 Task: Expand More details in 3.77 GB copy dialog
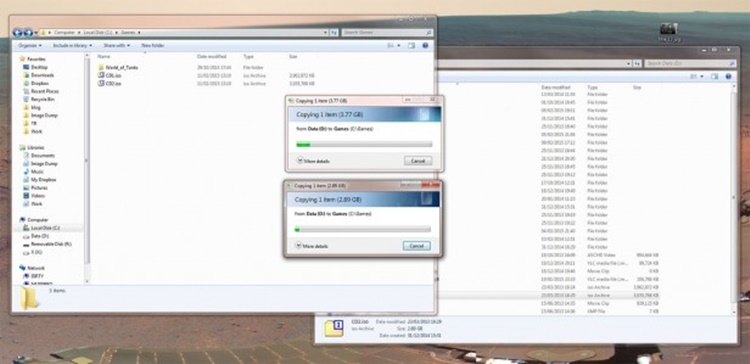(x=313, y=161)
